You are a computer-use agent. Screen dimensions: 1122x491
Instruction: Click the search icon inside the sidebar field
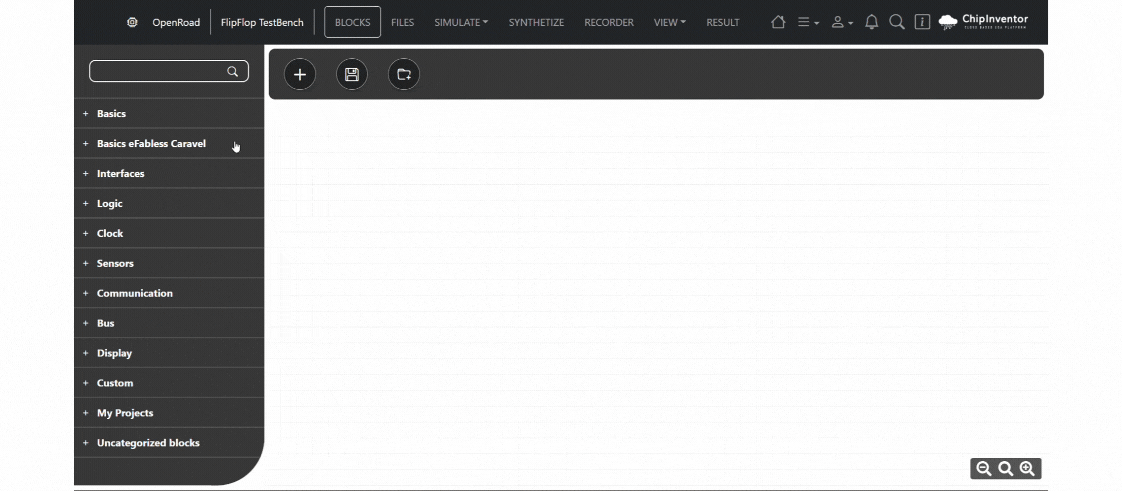[x=233, y=71]
